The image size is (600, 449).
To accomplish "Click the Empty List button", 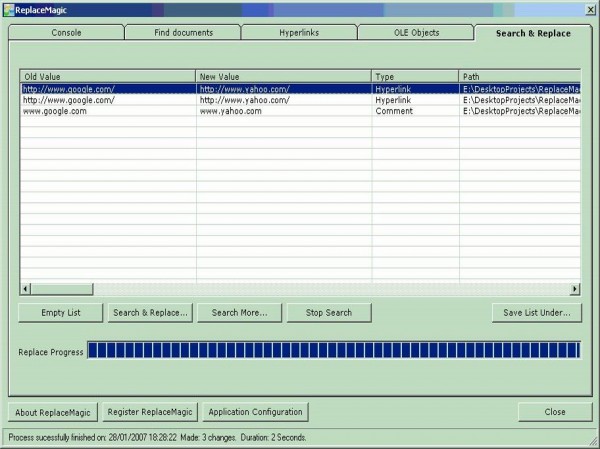I will [x=60, y=313].
